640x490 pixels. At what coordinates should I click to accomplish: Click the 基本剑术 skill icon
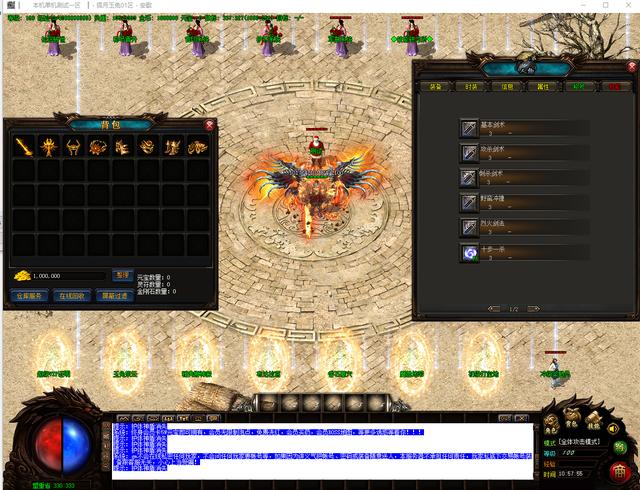coord(469,128)
